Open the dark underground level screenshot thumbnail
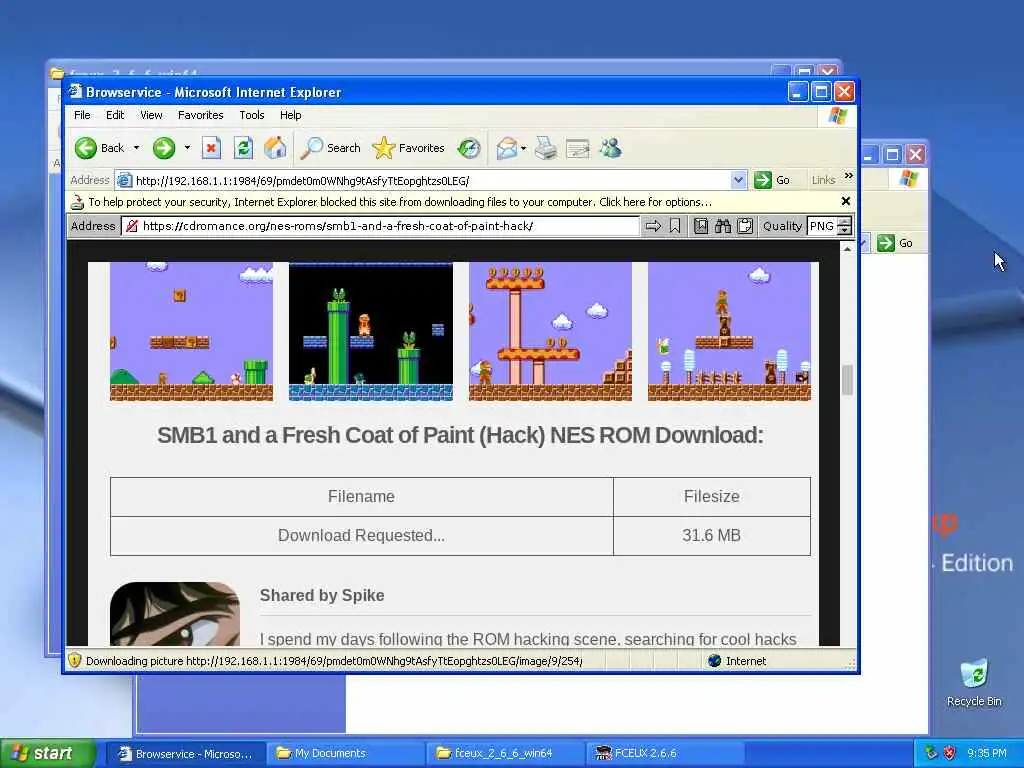The image size is (1024, 768). [370, 331]
